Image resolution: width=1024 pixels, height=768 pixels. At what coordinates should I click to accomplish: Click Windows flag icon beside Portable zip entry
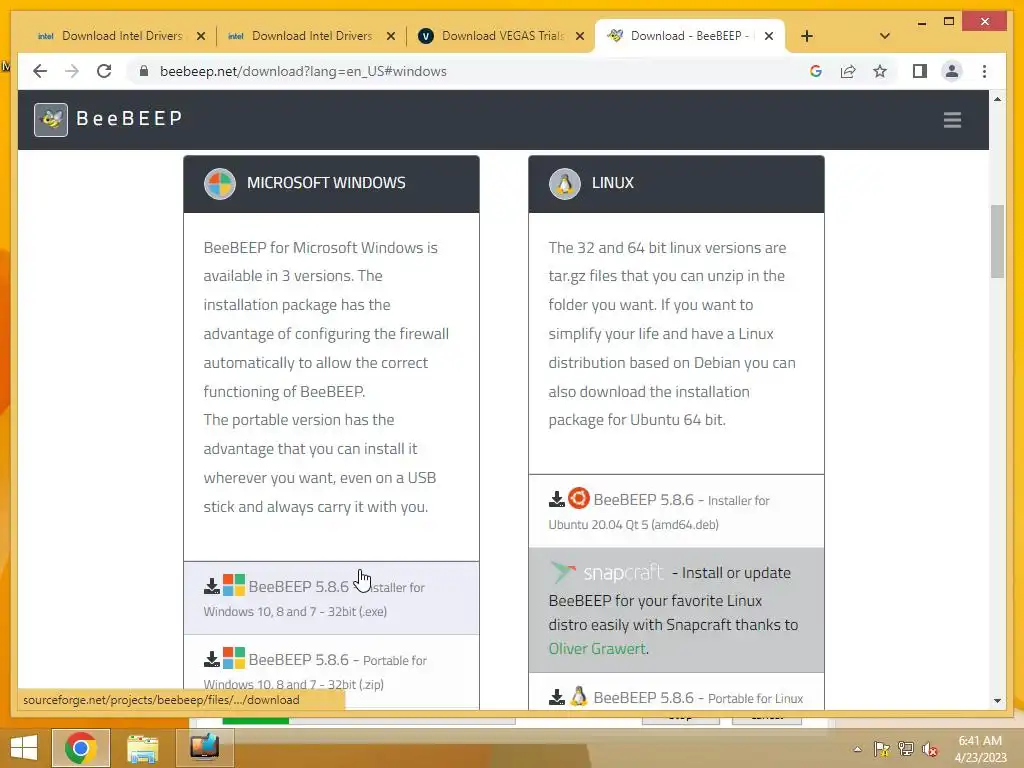pyautogui.click(x=234, y=658)
